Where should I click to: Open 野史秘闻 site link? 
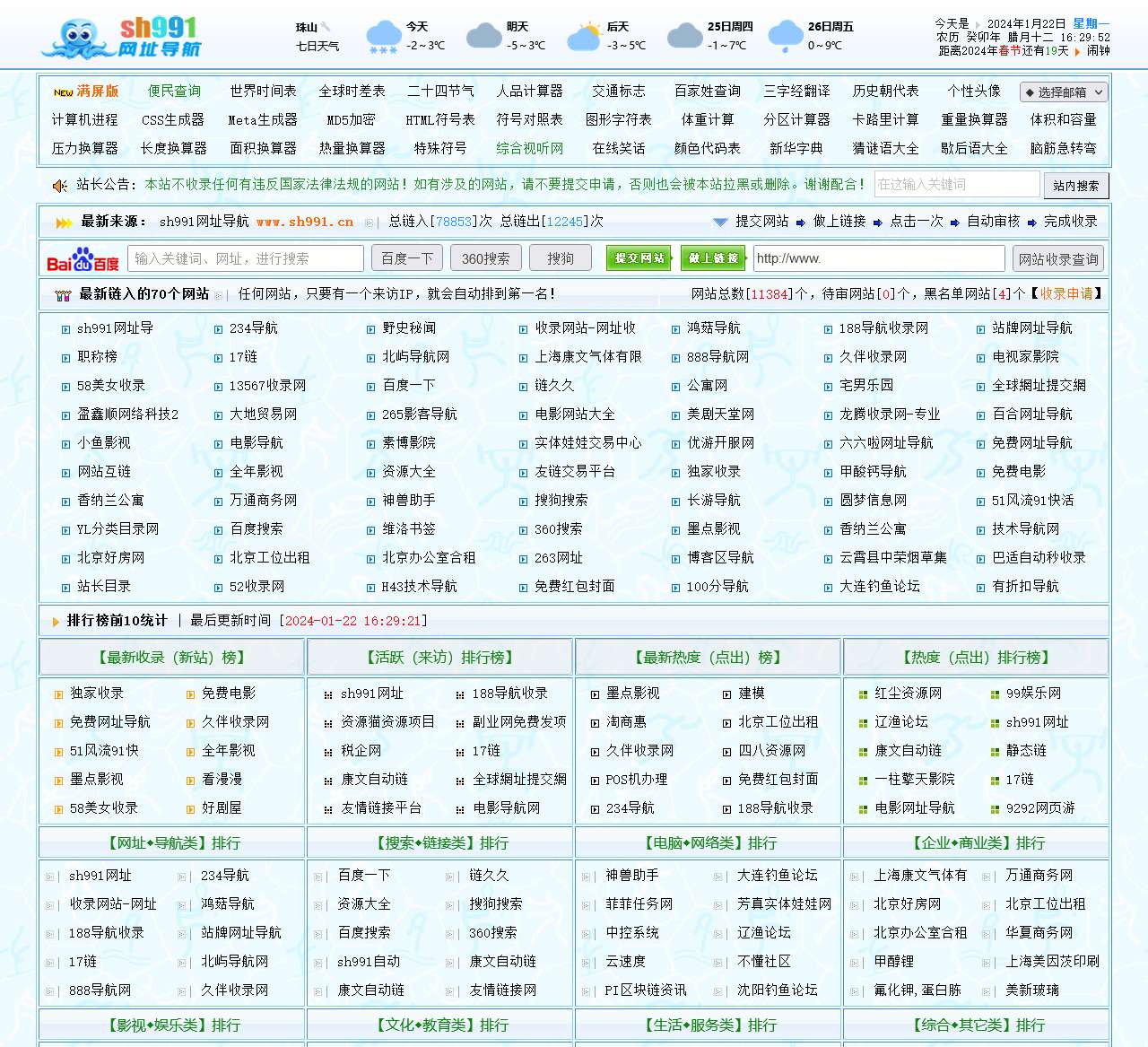[409, 328]
